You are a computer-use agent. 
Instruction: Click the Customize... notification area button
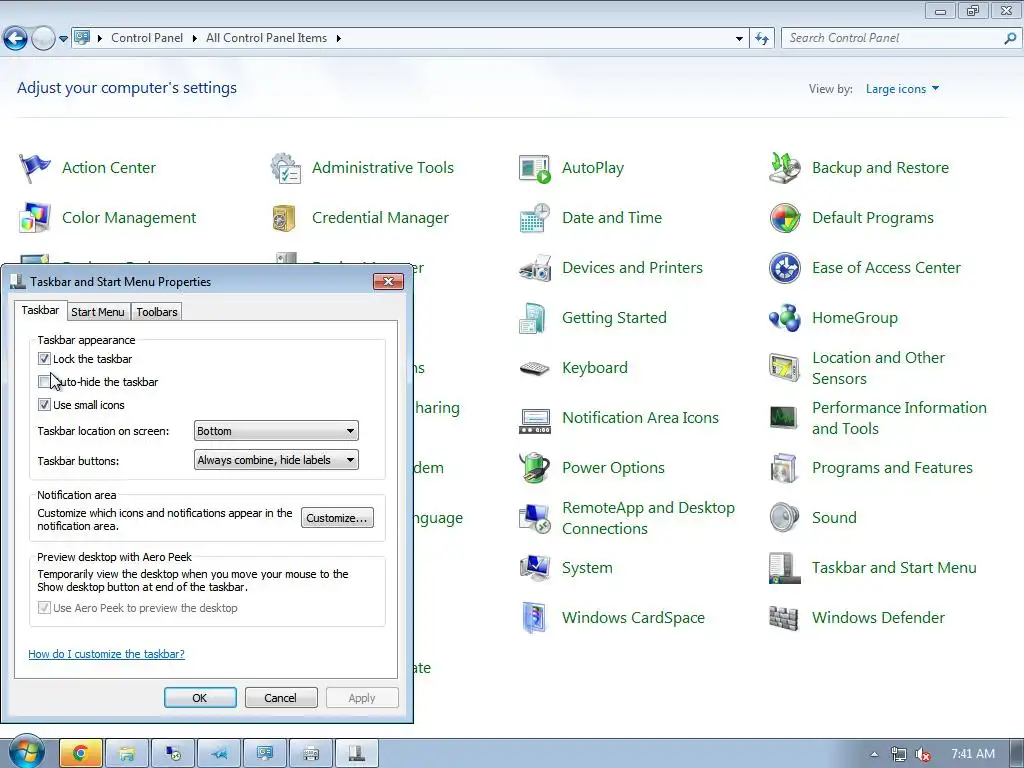337,518
